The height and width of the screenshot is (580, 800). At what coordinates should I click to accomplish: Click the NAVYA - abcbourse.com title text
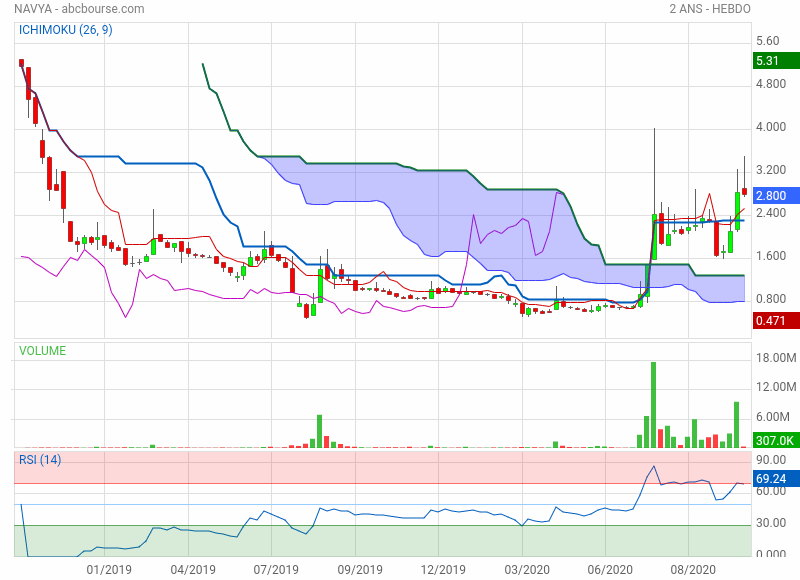tap(79, 9)
